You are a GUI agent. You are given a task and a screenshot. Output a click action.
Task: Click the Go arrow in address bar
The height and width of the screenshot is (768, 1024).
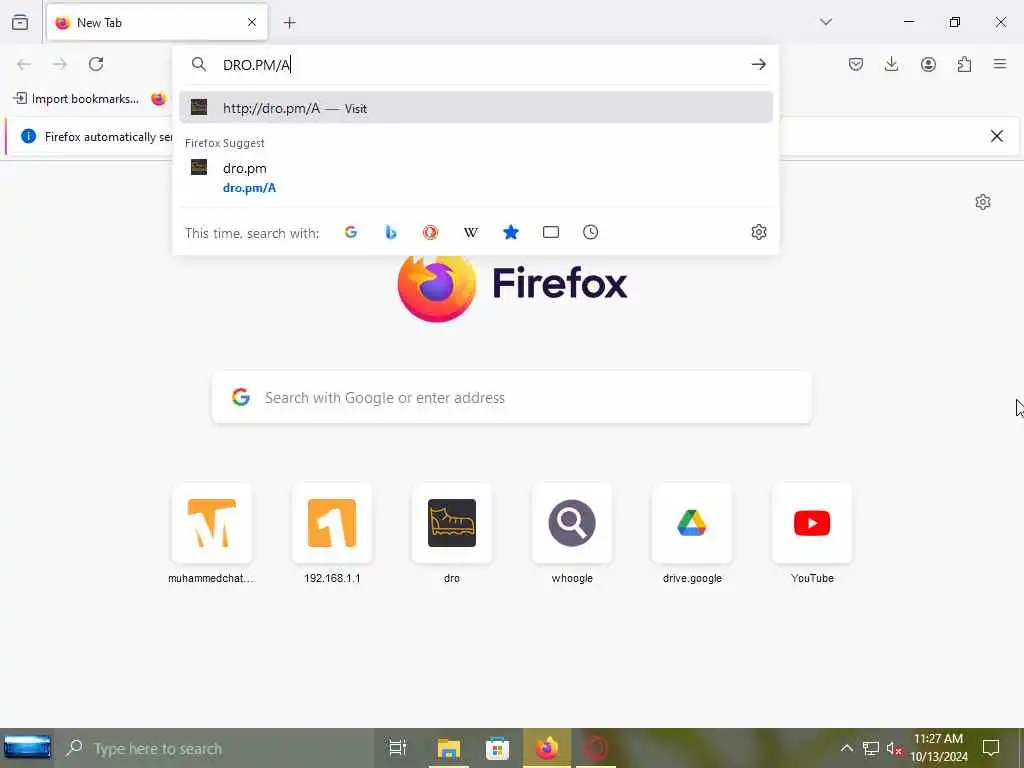(758, 64)
